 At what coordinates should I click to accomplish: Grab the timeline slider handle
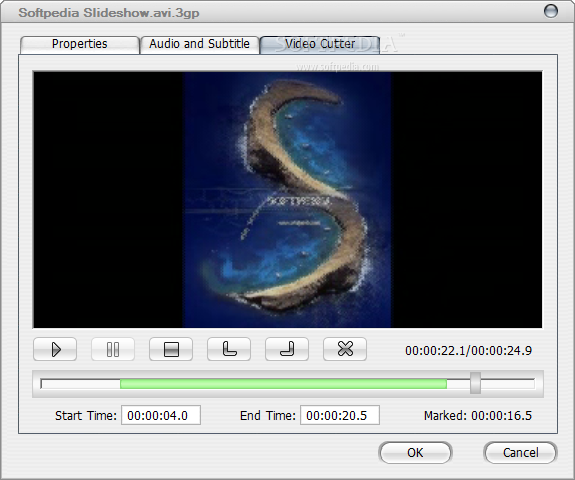(x=475, y=383)
